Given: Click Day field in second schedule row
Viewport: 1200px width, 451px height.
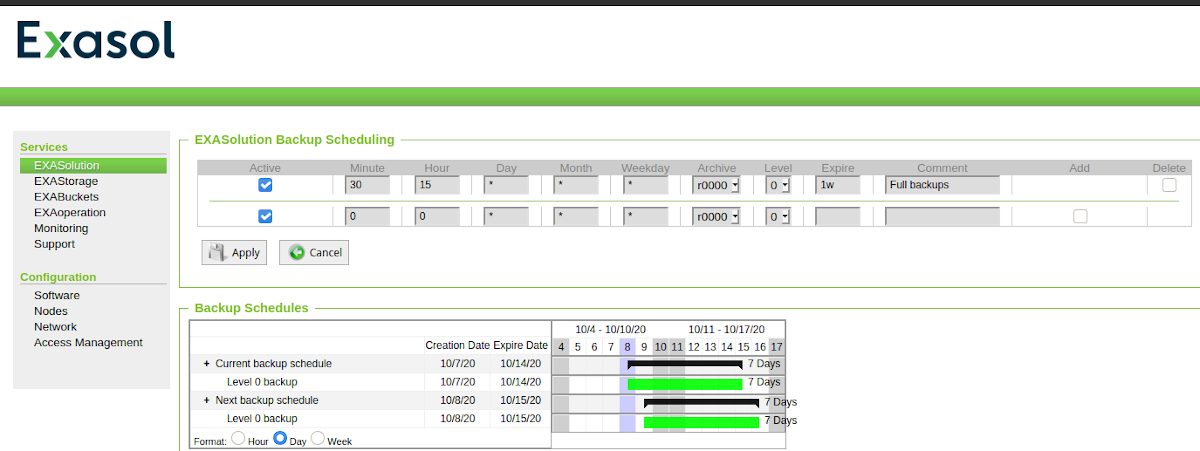Looking at the screenshot, I should (506, 216).
